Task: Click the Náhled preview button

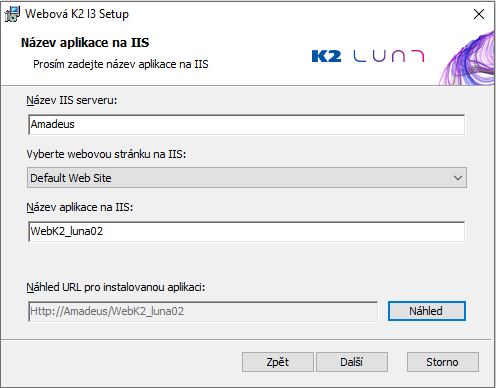Action: click(427, 311)
